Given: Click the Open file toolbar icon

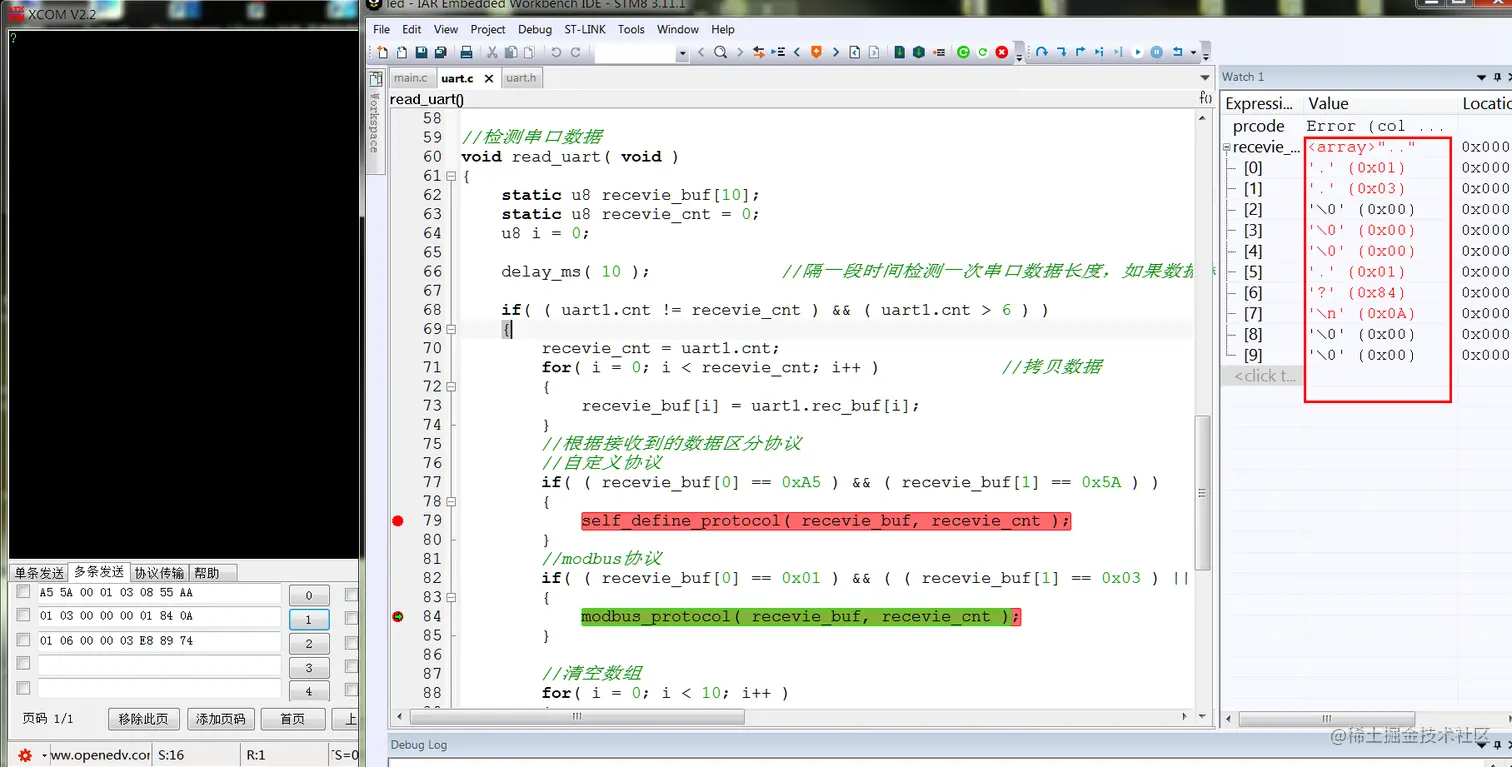Looking at the screenshot, I should 402,52.
